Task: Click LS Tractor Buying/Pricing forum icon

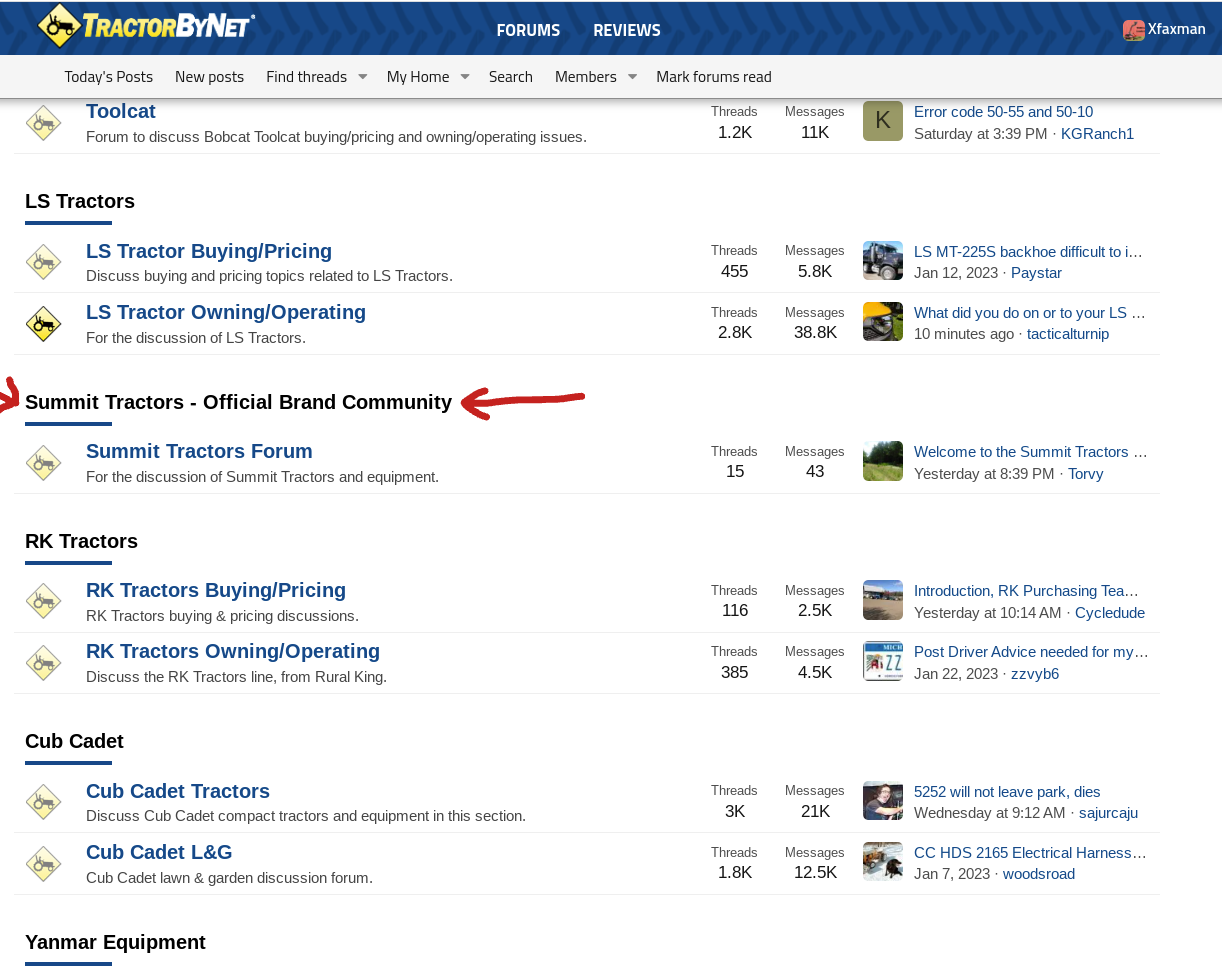Action: 43,262
